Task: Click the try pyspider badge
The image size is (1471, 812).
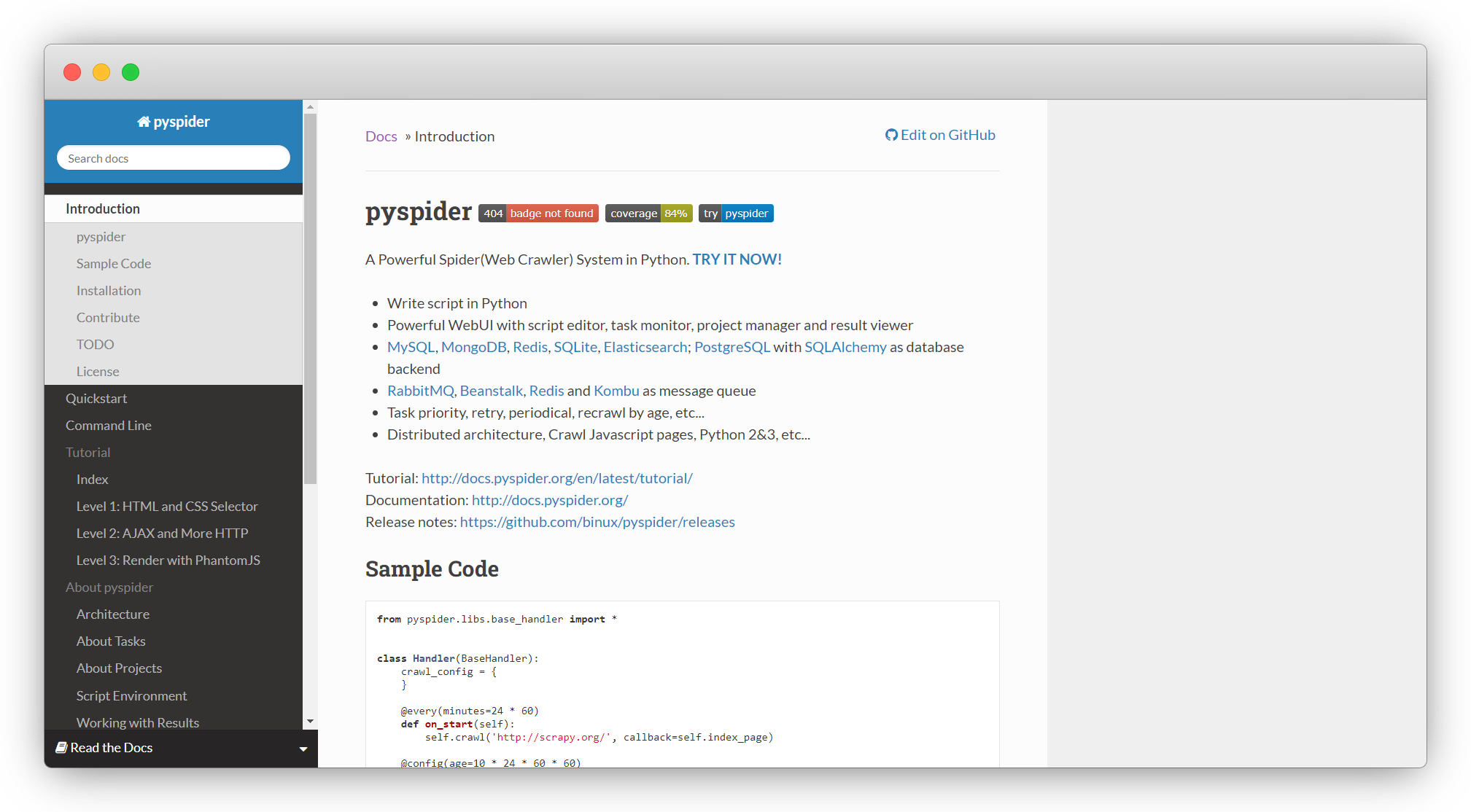Action: [736, 213]
